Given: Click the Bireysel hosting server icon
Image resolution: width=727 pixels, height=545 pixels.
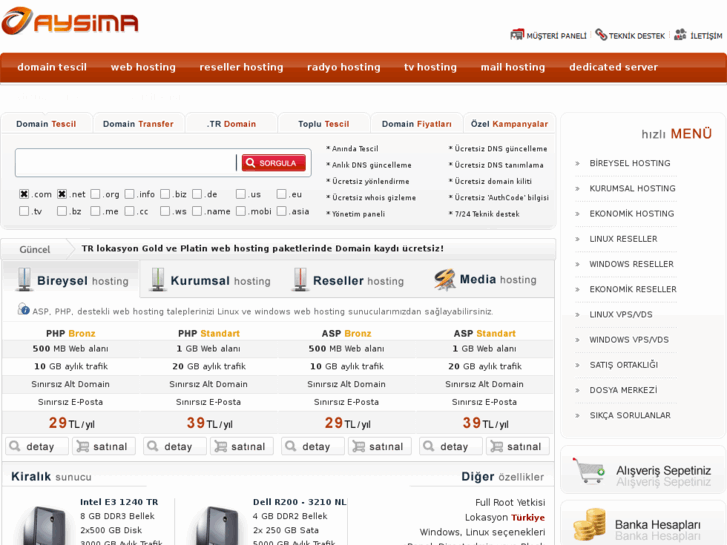Looking at the screenshot, I should 24,279.
